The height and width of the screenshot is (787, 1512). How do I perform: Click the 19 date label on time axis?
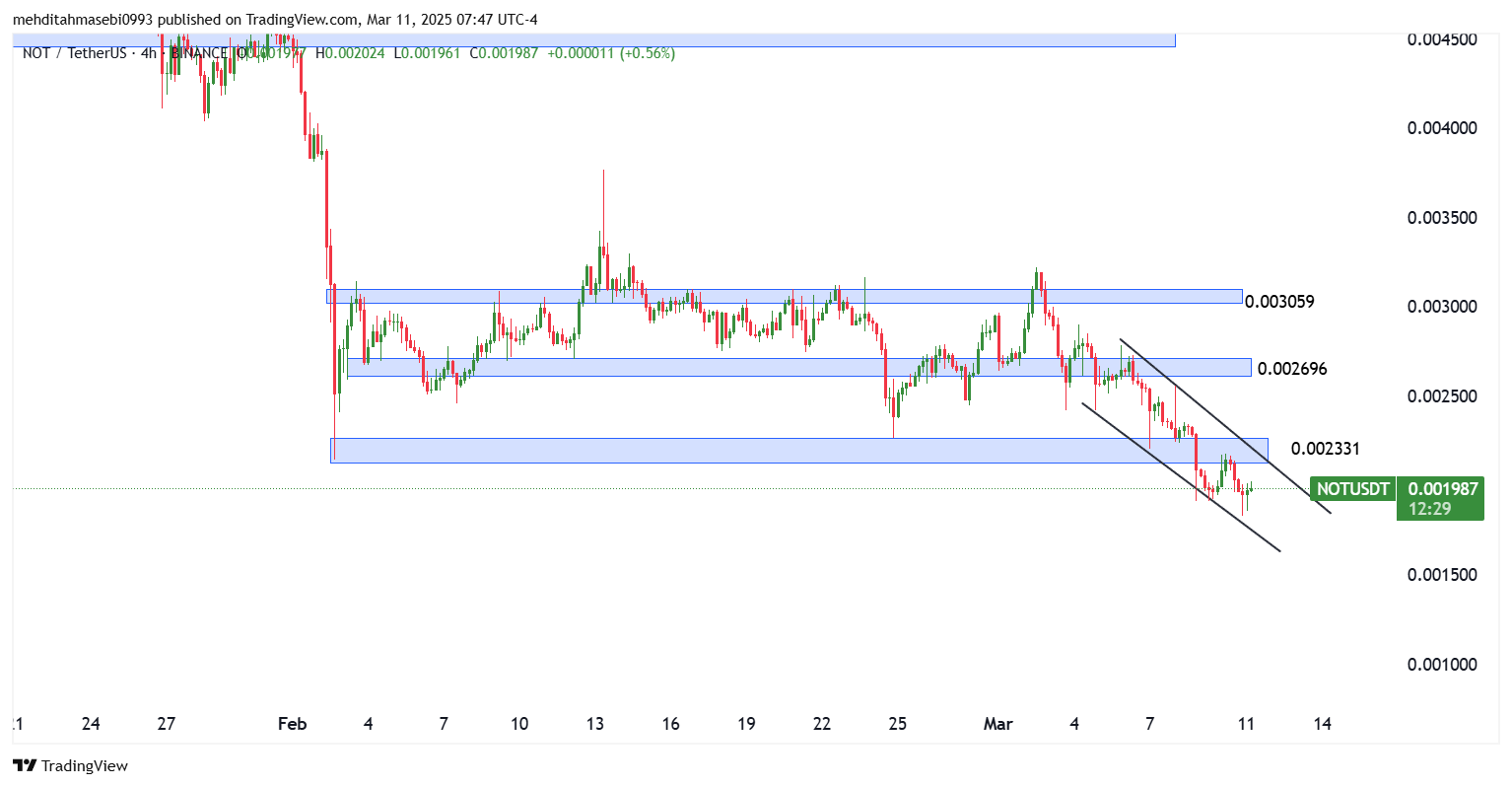click(x=746, y=724)
